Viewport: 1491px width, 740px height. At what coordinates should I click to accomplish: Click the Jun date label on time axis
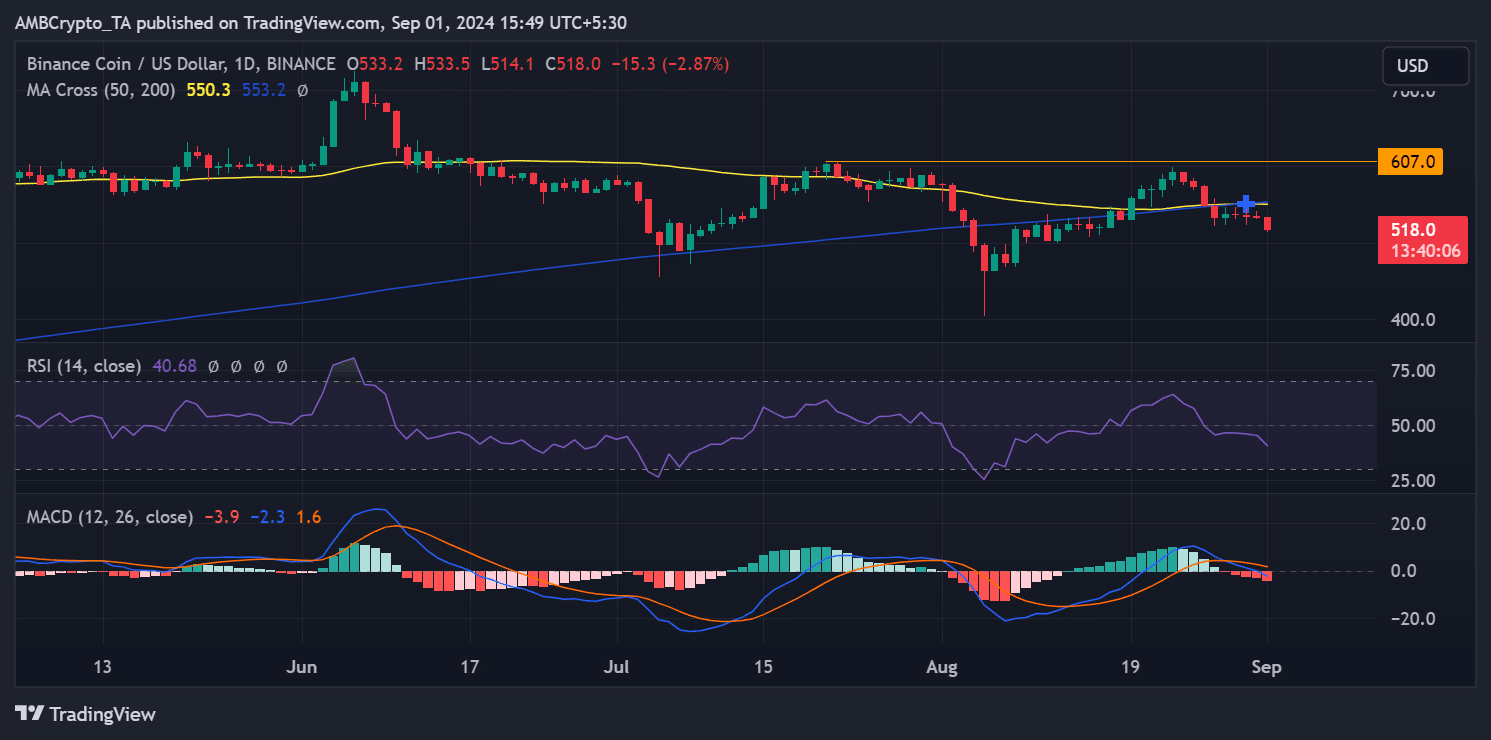pos(301,667)
